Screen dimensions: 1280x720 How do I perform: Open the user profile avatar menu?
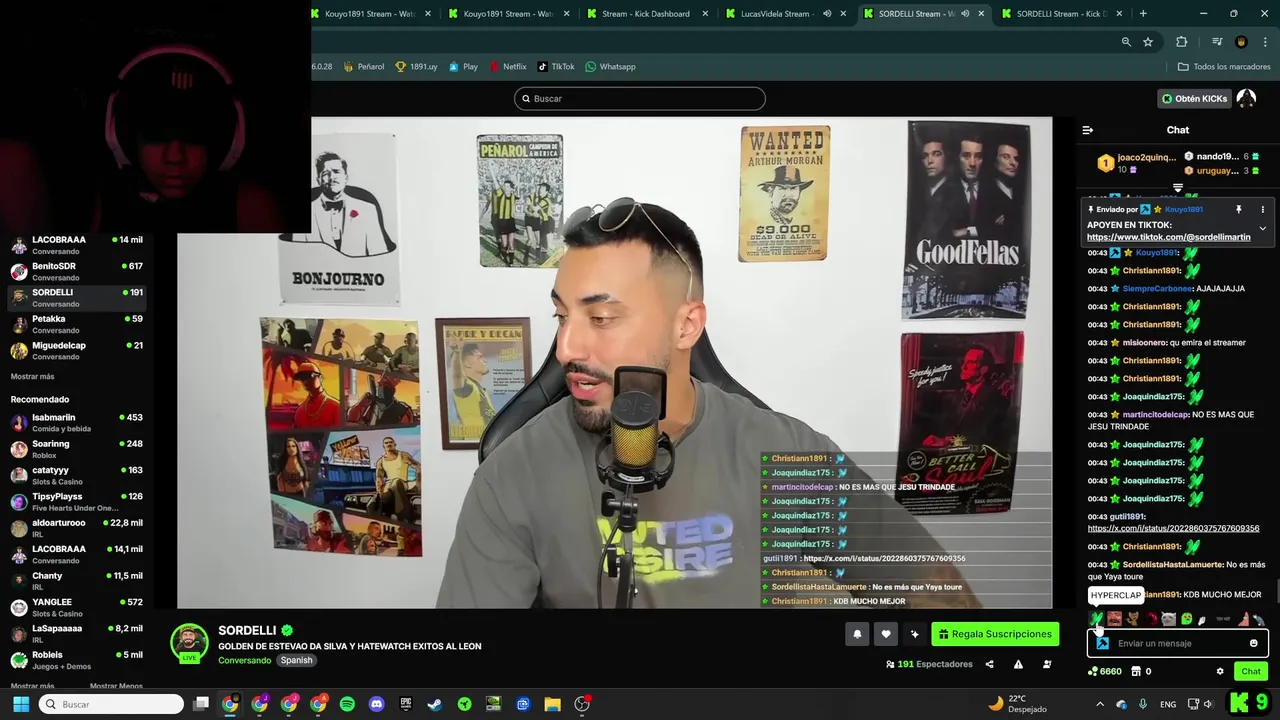coord(1246,98)
